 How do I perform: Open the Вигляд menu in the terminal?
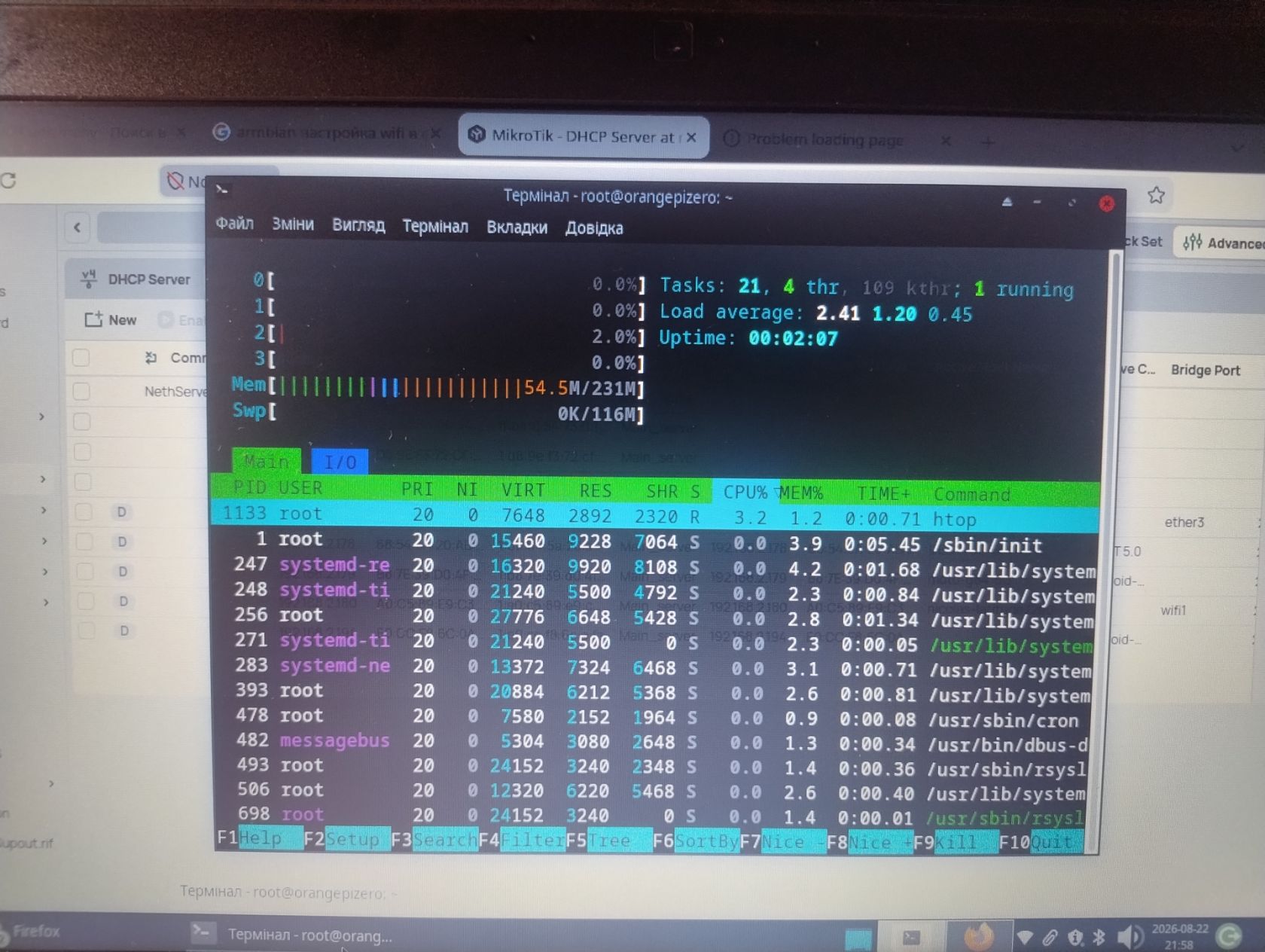[x=358, y=225]
